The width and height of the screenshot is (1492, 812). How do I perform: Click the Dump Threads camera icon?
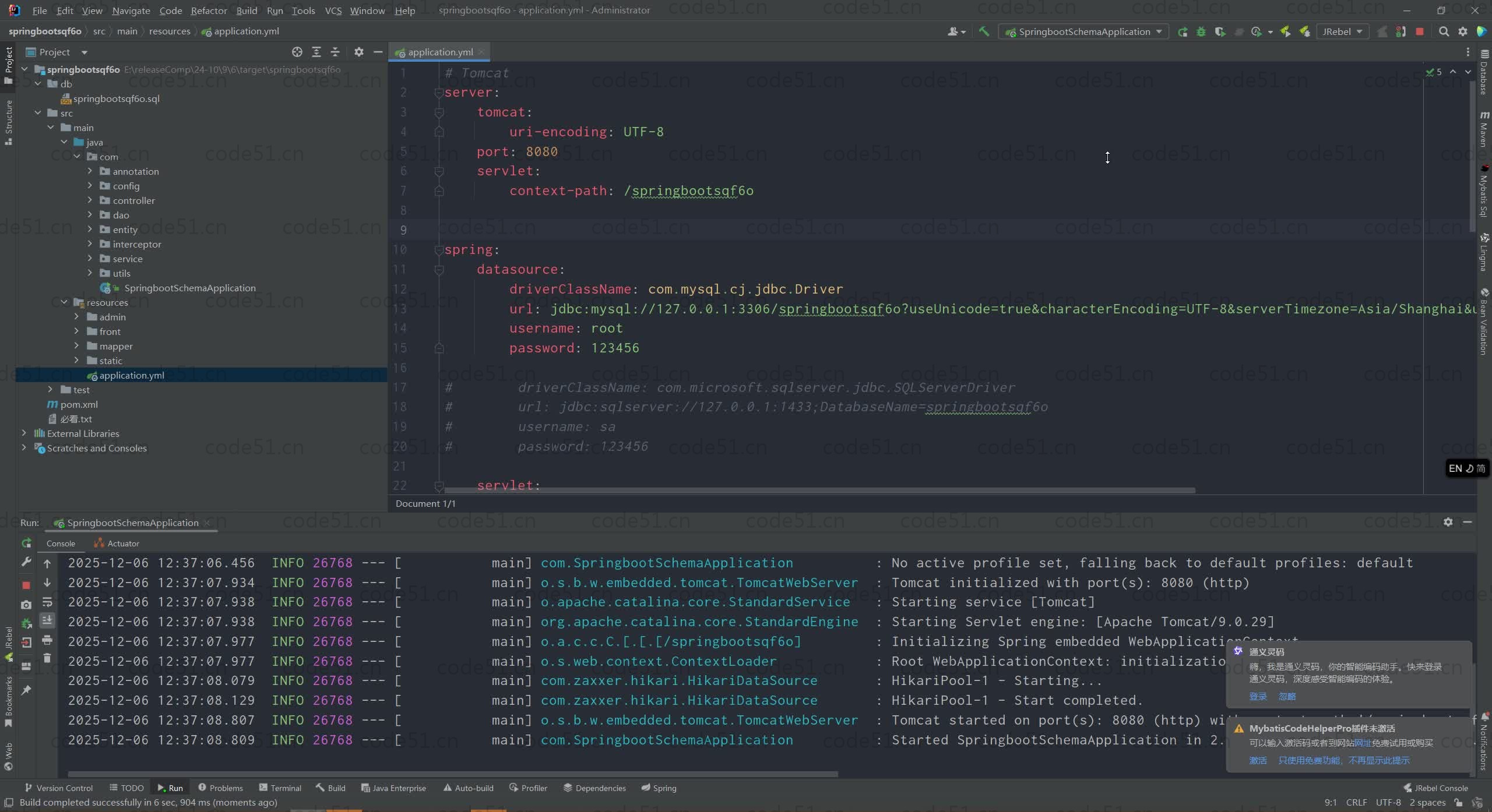coord(26,605)
